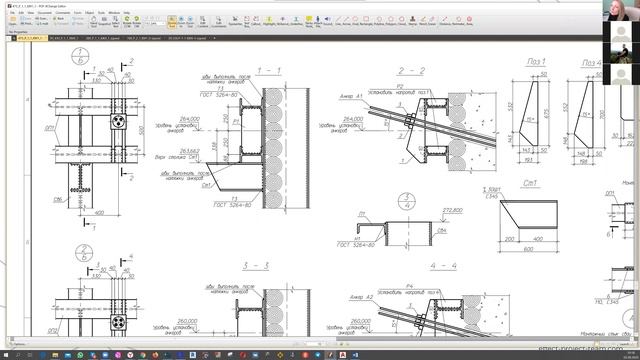
Task: Select the Cloud annotation tool
Action: (x=402, y=21)
